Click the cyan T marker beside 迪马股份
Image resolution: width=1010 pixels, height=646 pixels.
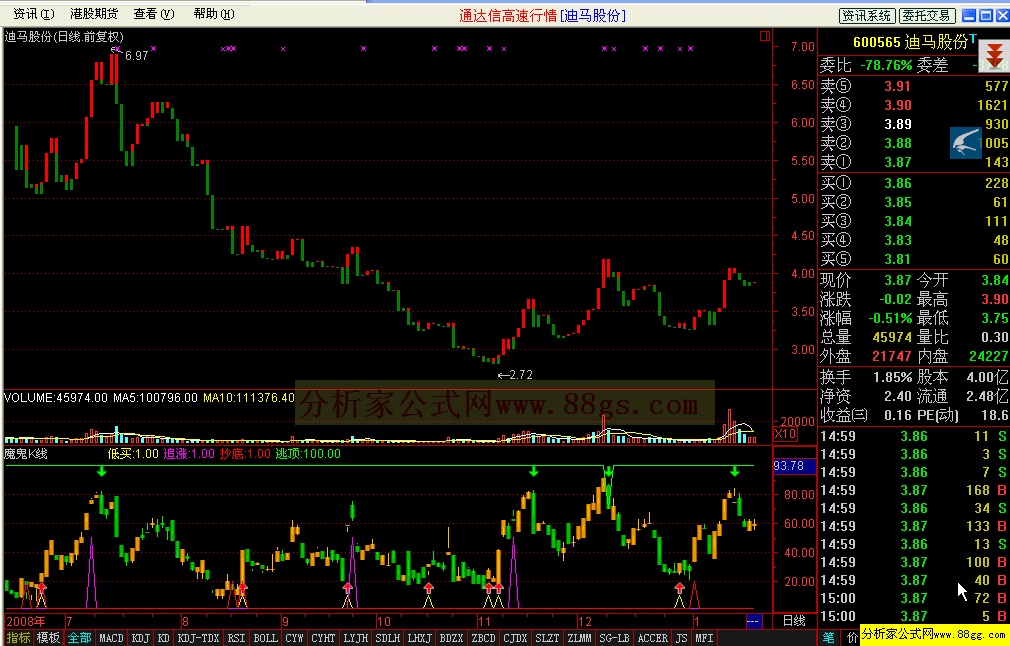[x=973, y=38]
